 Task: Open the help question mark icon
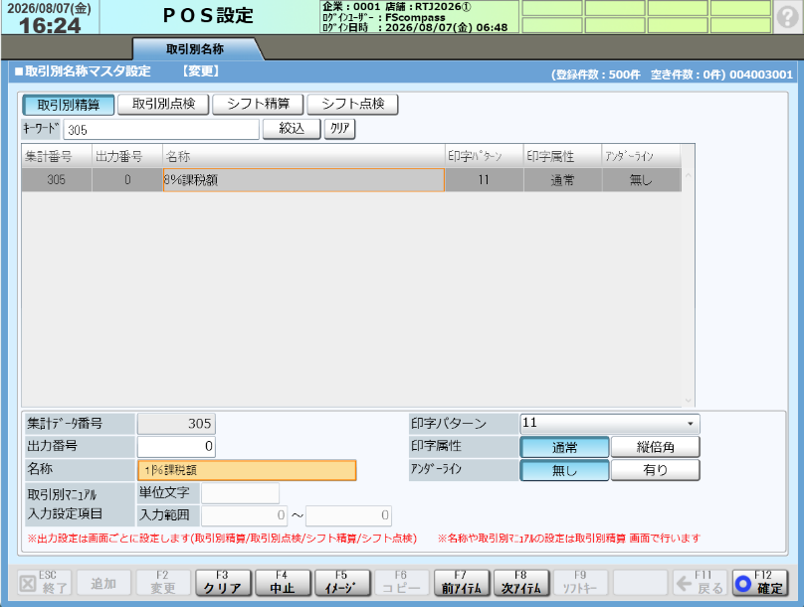(x=787, y=16)
